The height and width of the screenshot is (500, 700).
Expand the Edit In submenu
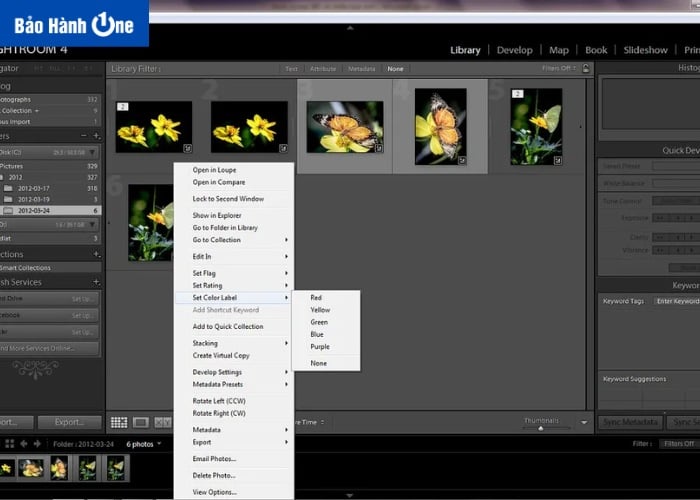point(234,256)
